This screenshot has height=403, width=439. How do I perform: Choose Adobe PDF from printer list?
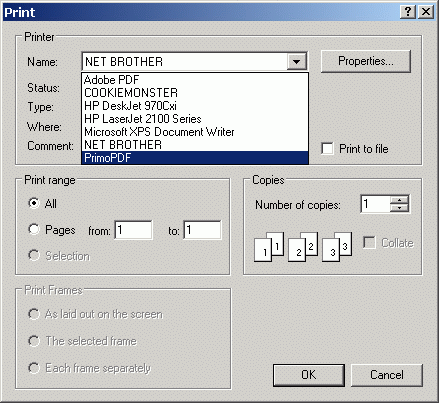[x=195, y=80]
